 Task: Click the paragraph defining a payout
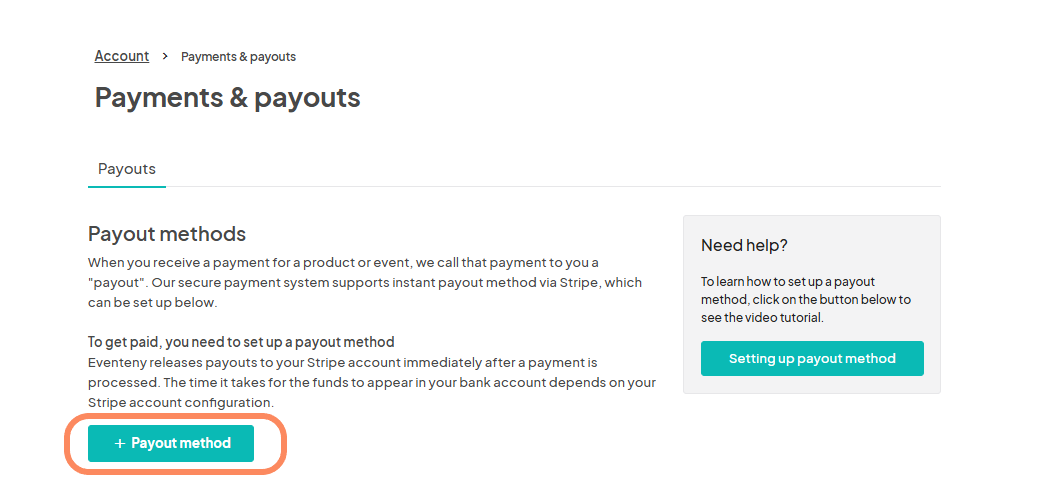click(x=365, y=282)
